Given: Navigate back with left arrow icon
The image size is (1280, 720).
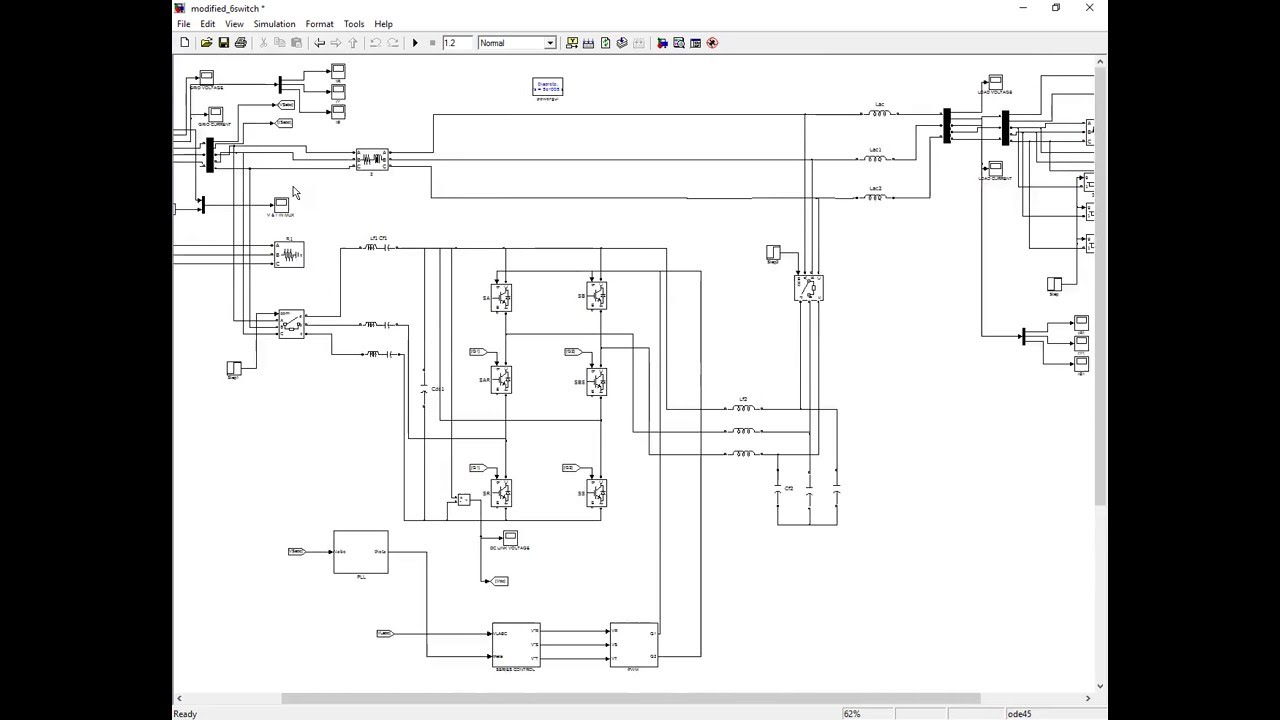Looking at the screenshot, I should pyautogui.click(x=320, y=43).
